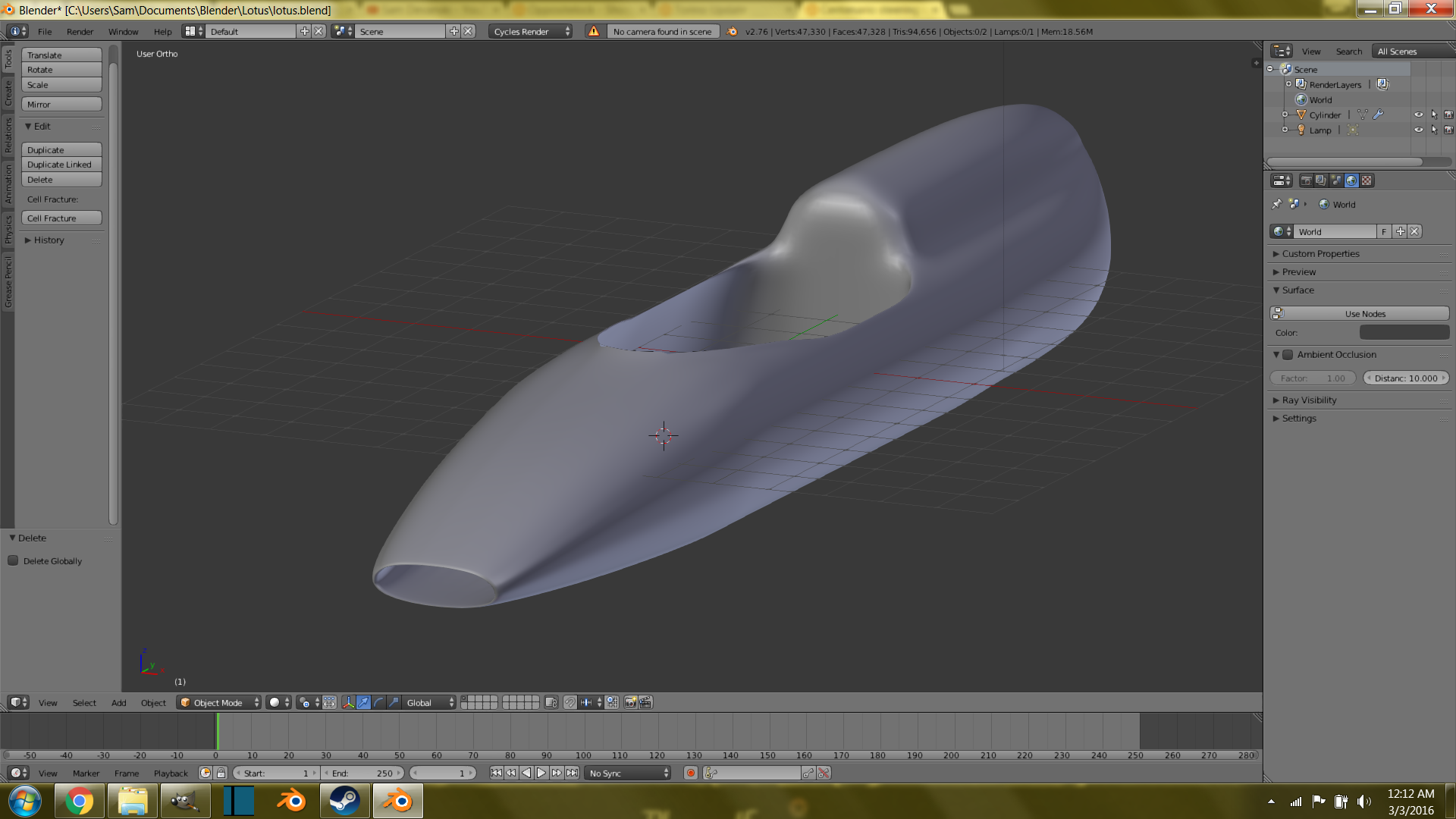Select the scale manipulator icon
The image size is (1456, 819).
[394, 702]
